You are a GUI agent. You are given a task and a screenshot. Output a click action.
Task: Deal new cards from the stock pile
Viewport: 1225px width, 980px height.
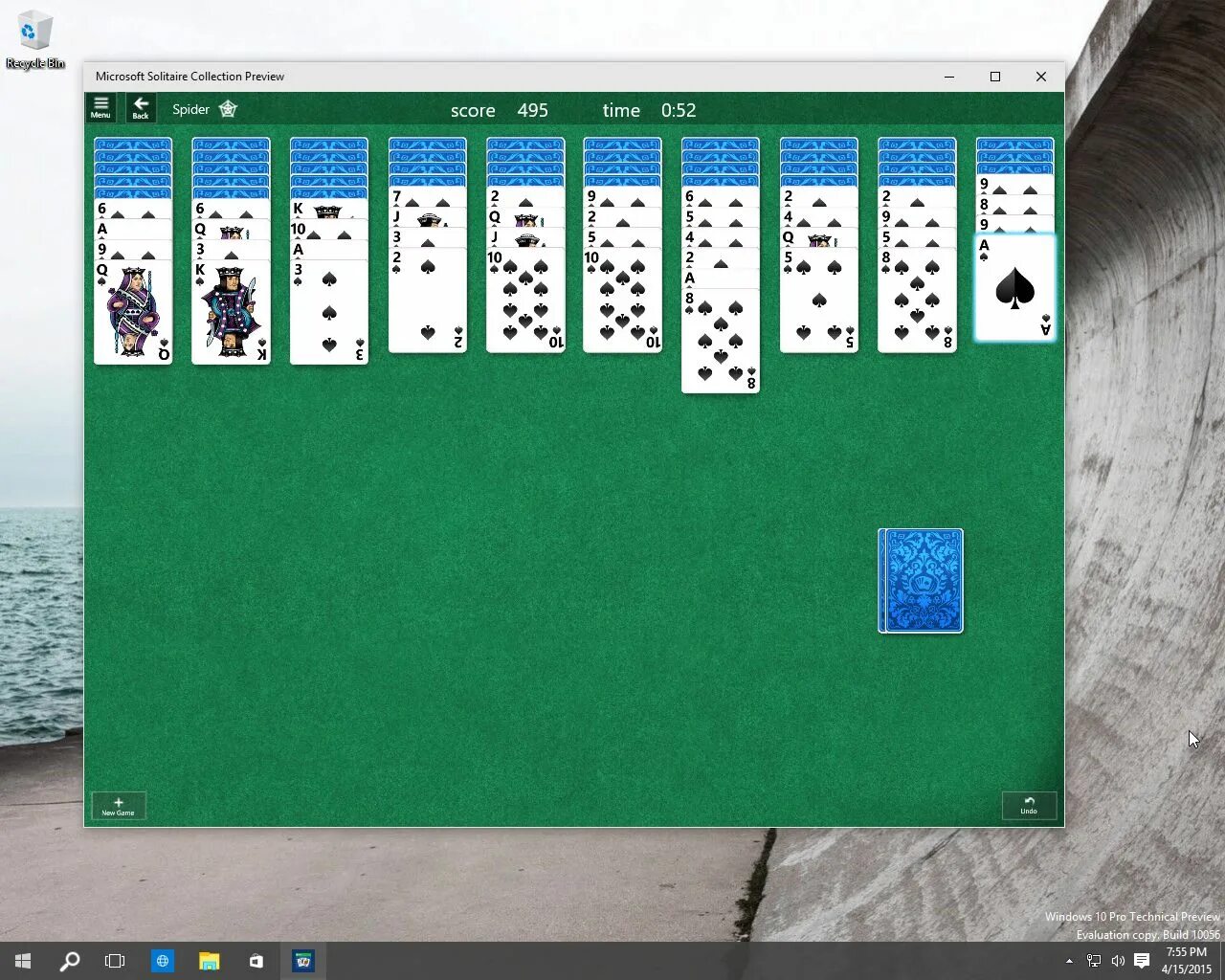click(x=920, y=580)
